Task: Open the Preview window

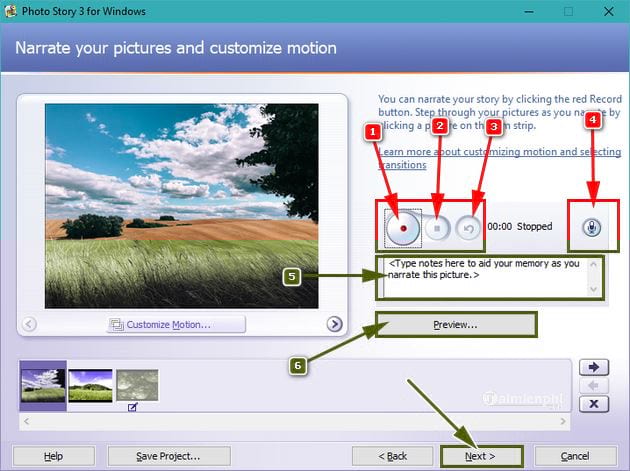Action: click(456, 325)
